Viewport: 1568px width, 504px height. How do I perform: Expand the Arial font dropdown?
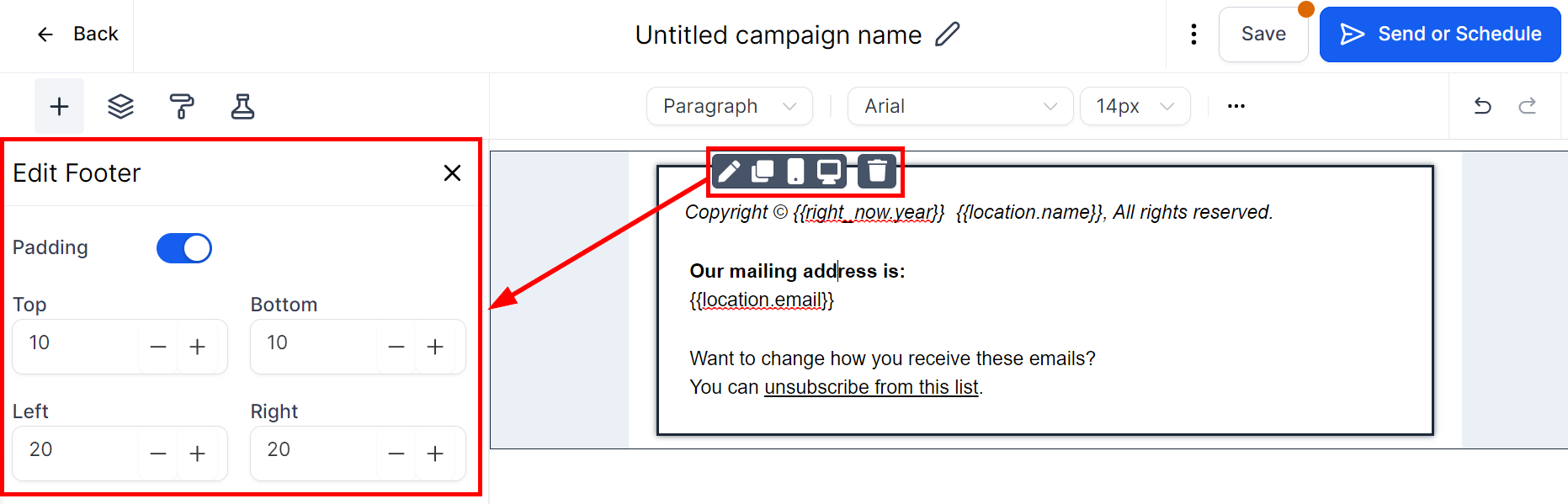point(959,106)
